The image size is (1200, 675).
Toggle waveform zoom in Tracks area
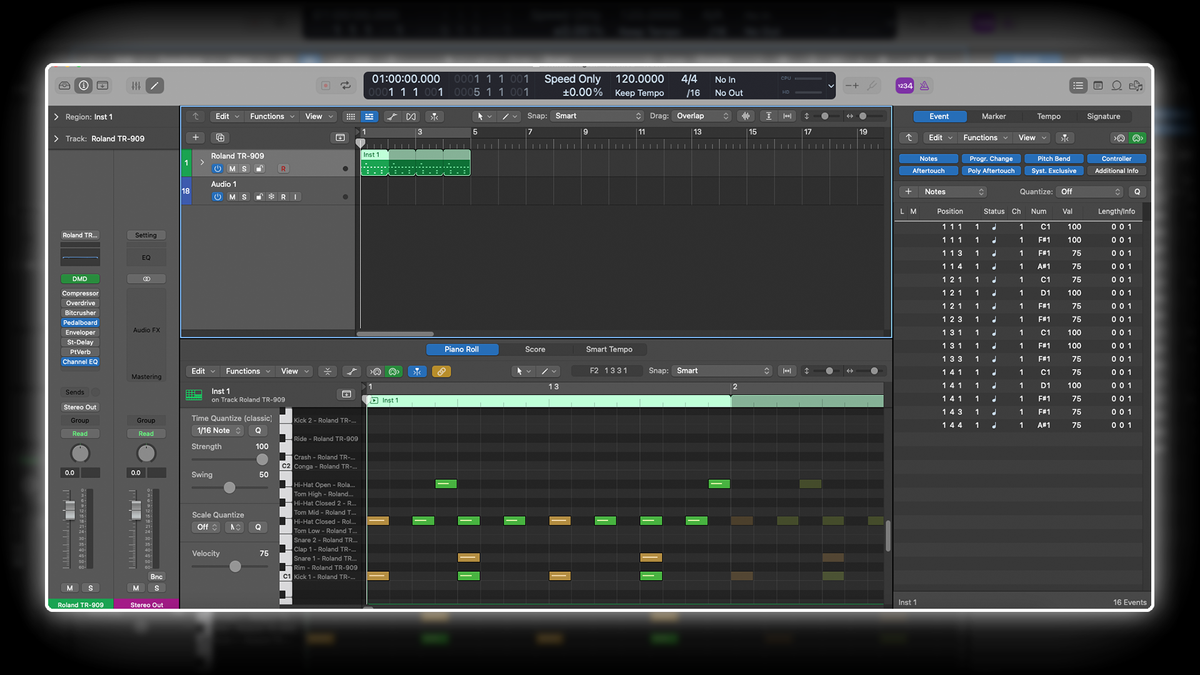tap(746, 117)
